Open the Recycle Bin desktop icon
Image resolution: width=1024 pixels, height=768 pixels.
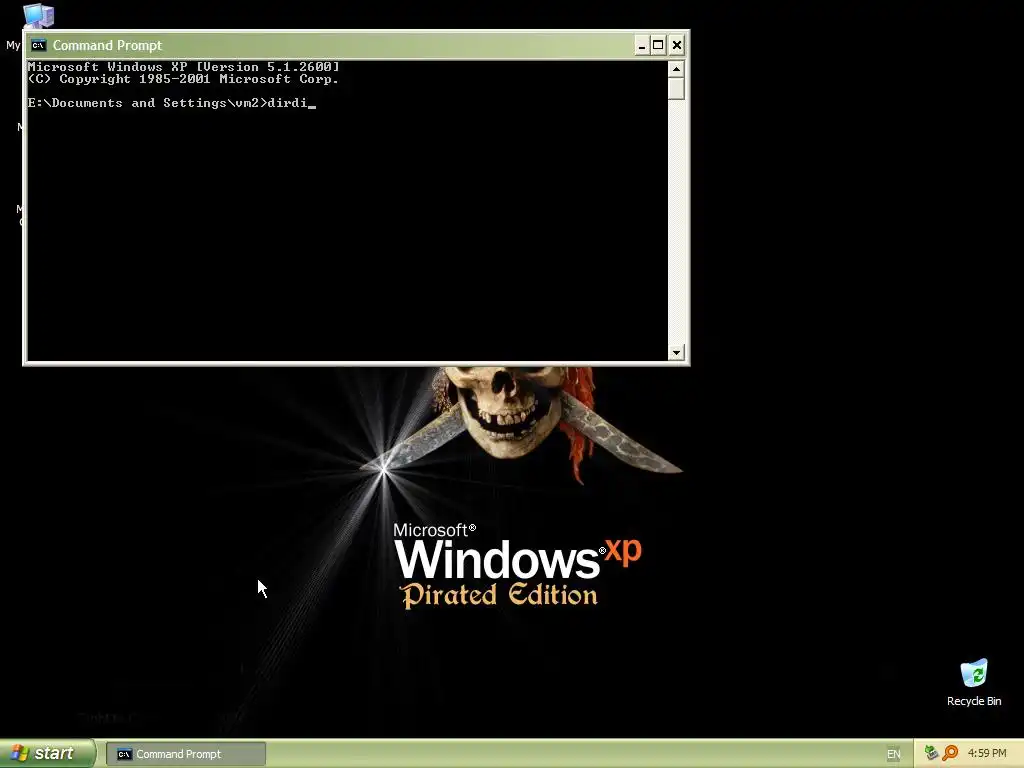pos(974,682)
